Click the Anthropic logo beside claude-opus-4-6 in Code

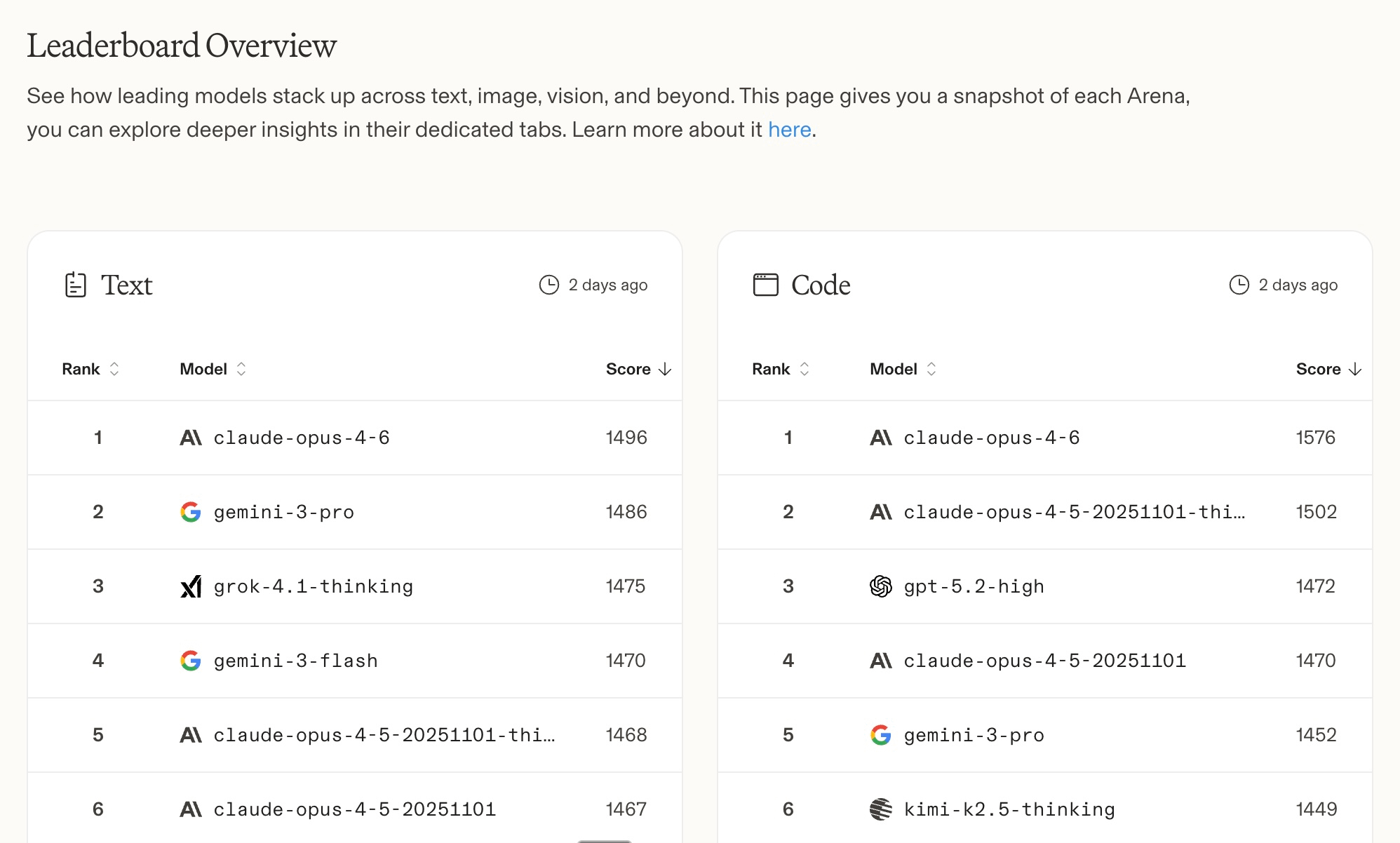point(881,438)
